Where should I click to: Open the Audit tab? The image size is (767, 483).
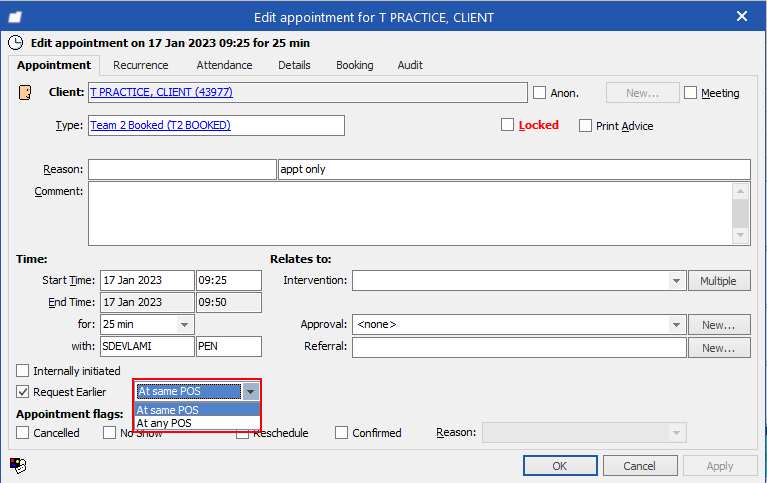pyautogui.click(x=410, y=65)
